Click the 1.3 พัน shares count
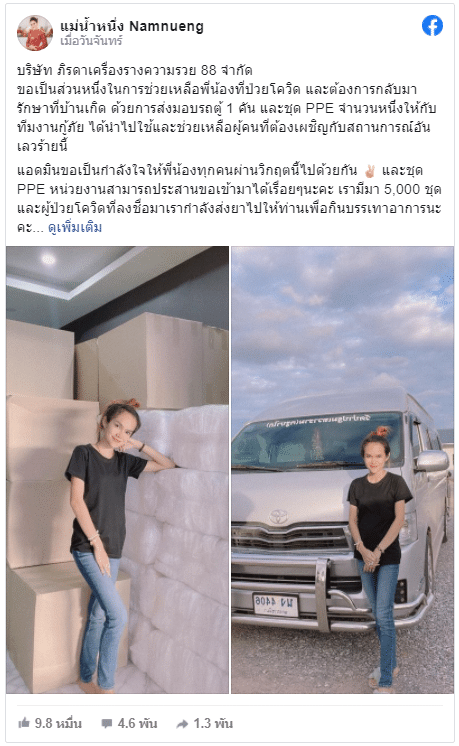Viewport: 459px width, 746px height. pos(213,724)
